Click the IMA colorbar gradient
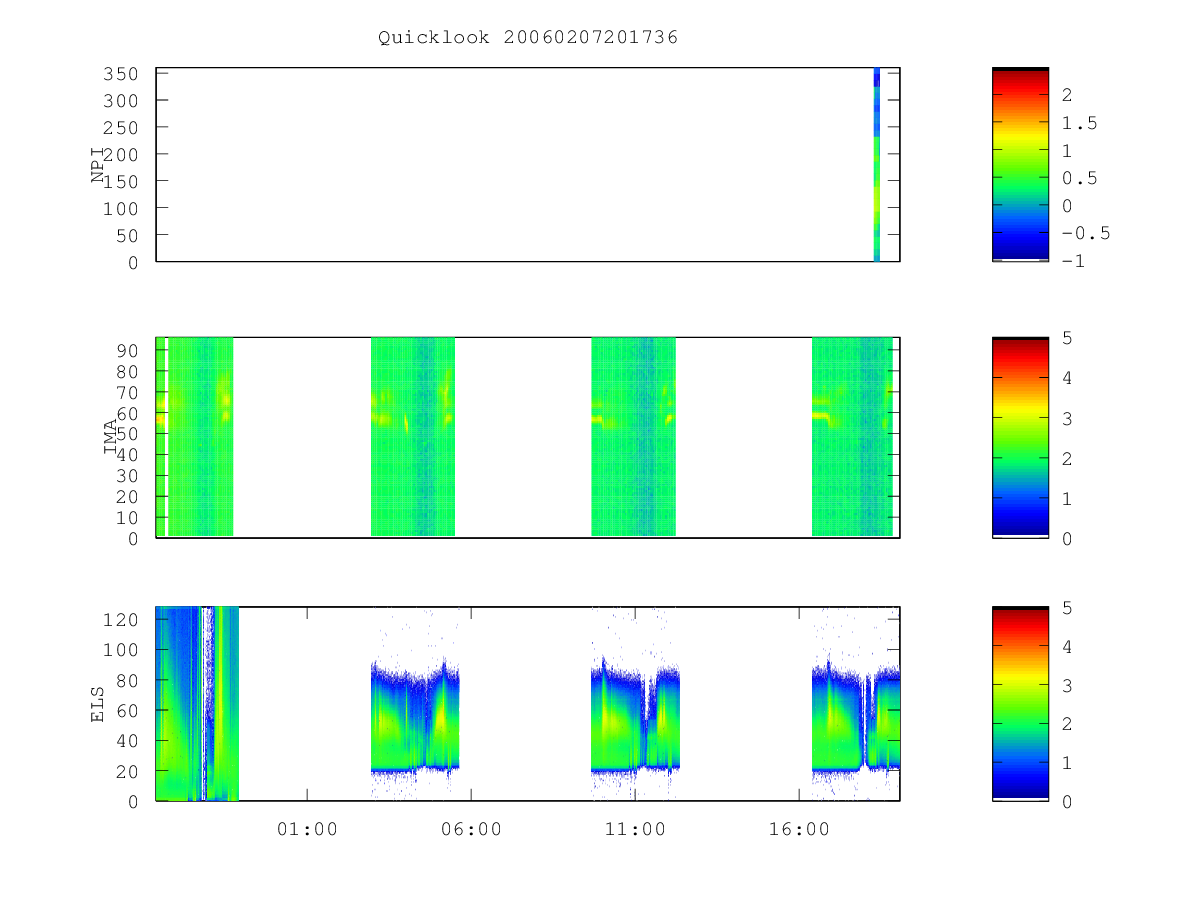Screen dimensions: 1200x900 [1020, 437]
